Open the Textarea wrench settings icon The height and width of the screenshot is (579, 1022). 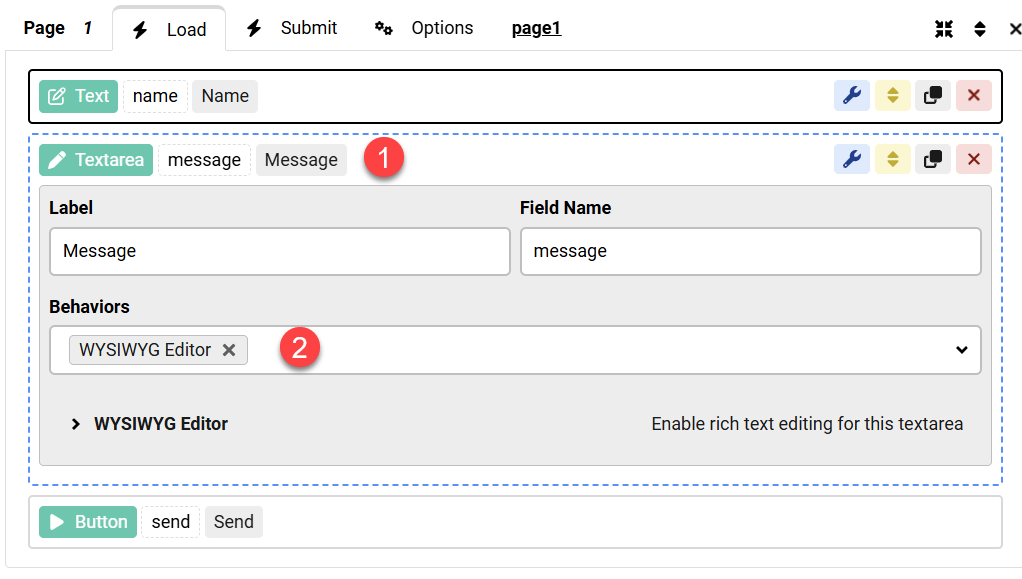(x=851, y=158)
